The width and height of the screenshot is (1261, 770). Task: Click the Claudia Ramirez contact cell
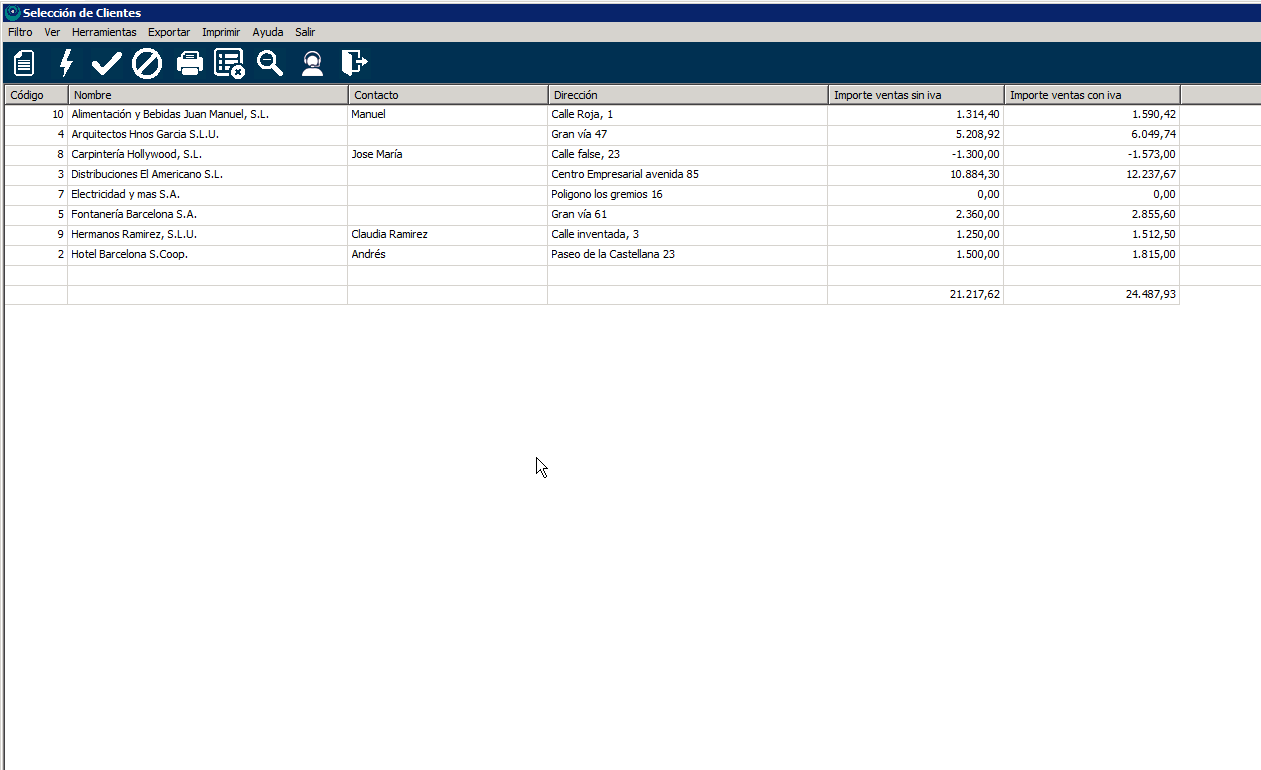coord(390,234)
